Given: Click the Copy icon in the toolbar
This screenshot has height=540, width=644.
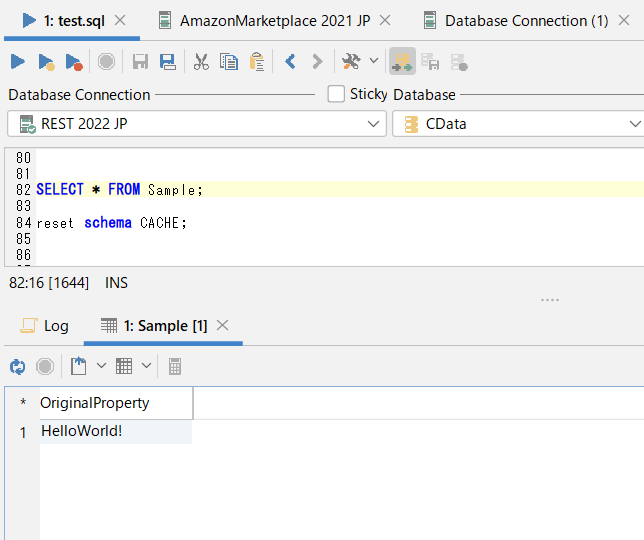Looking at the screenshot, I should pyautogui.click(x=229, y=62).
